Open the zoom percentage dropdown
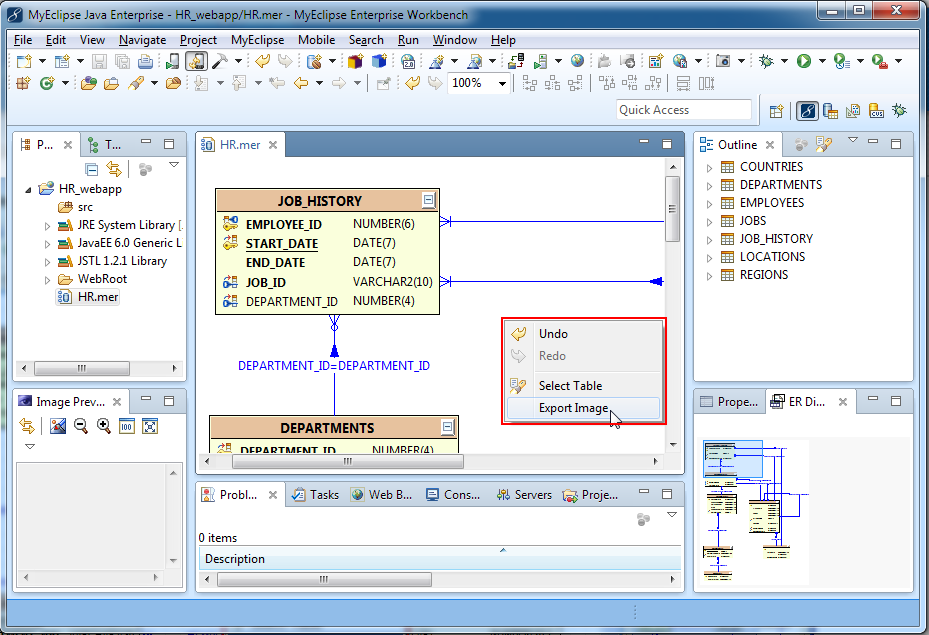929x635 pixels. (502, 83)
